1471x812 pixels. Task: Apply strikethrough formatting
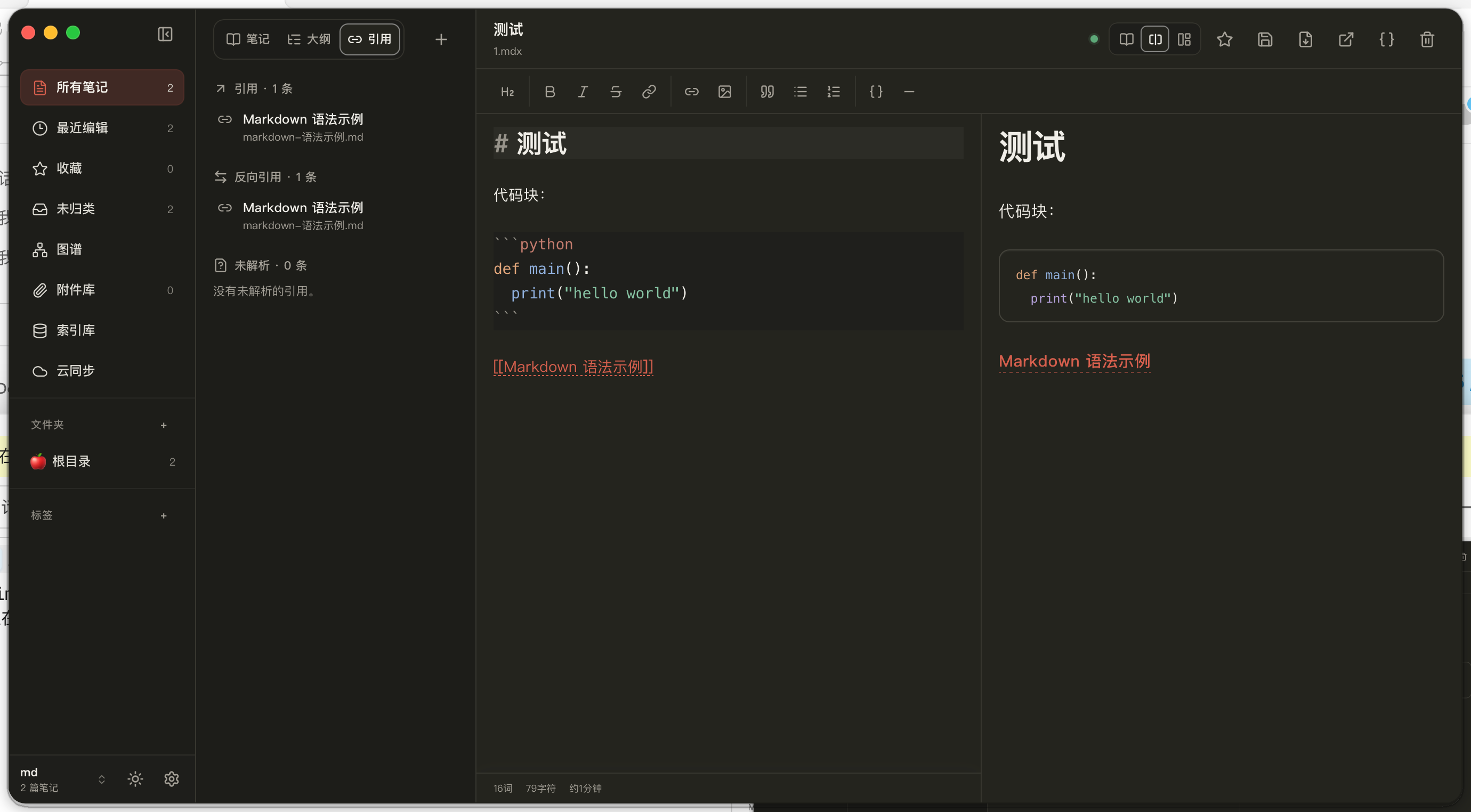point(616,92)
